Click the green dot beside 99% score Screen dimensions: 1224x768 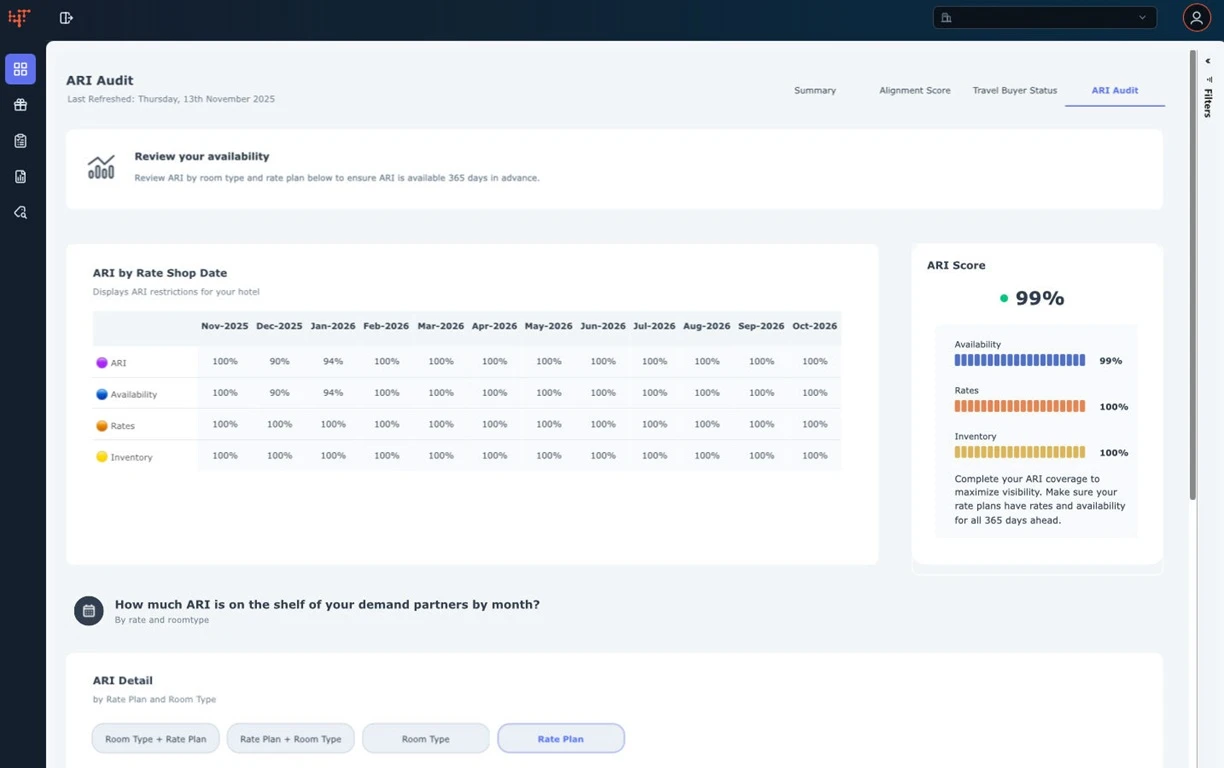[1004, 298]
